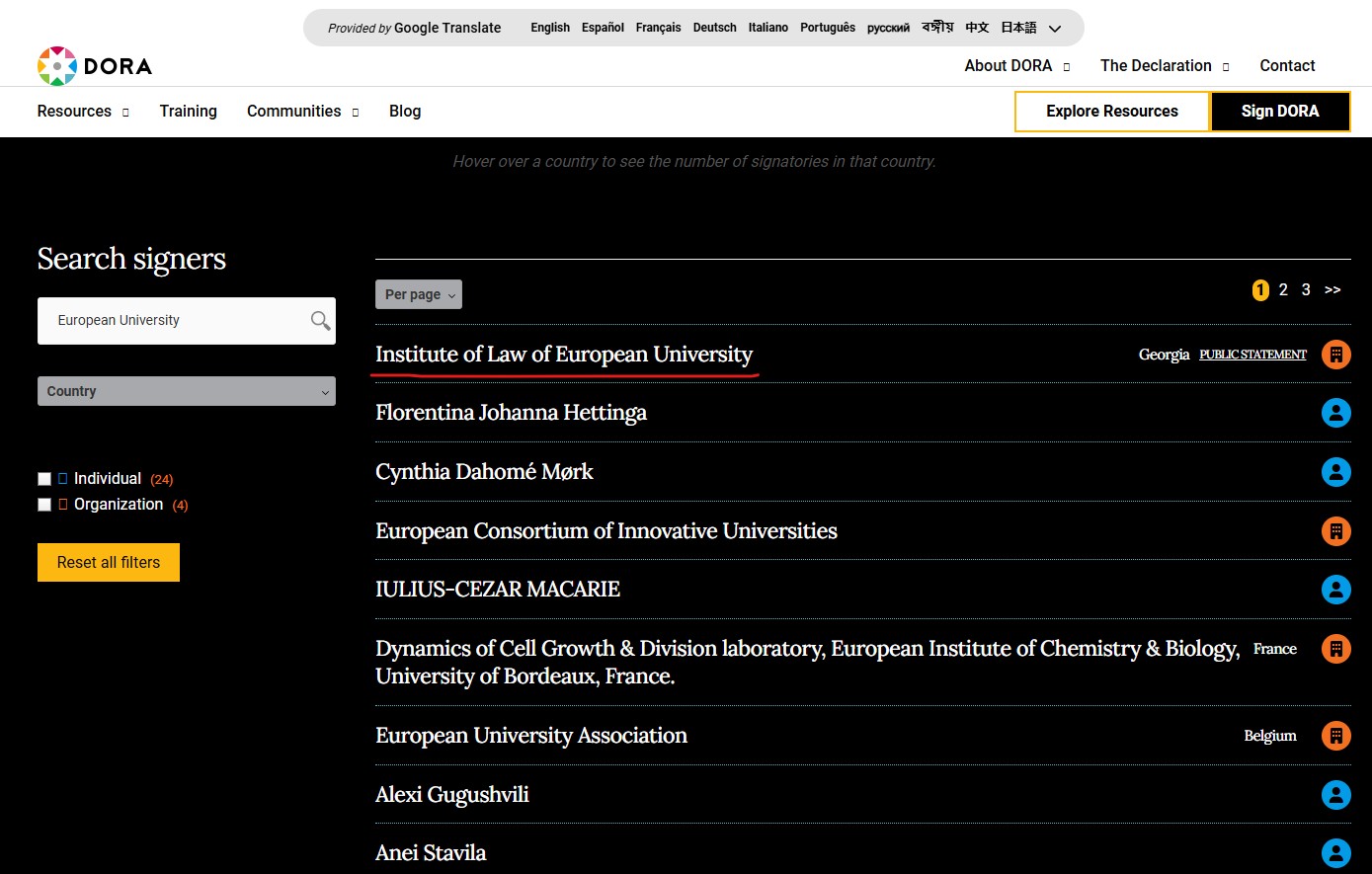Screen dimensions: 1372x874
Task: Switch language to Italiano
Action: tap(768, 28)
